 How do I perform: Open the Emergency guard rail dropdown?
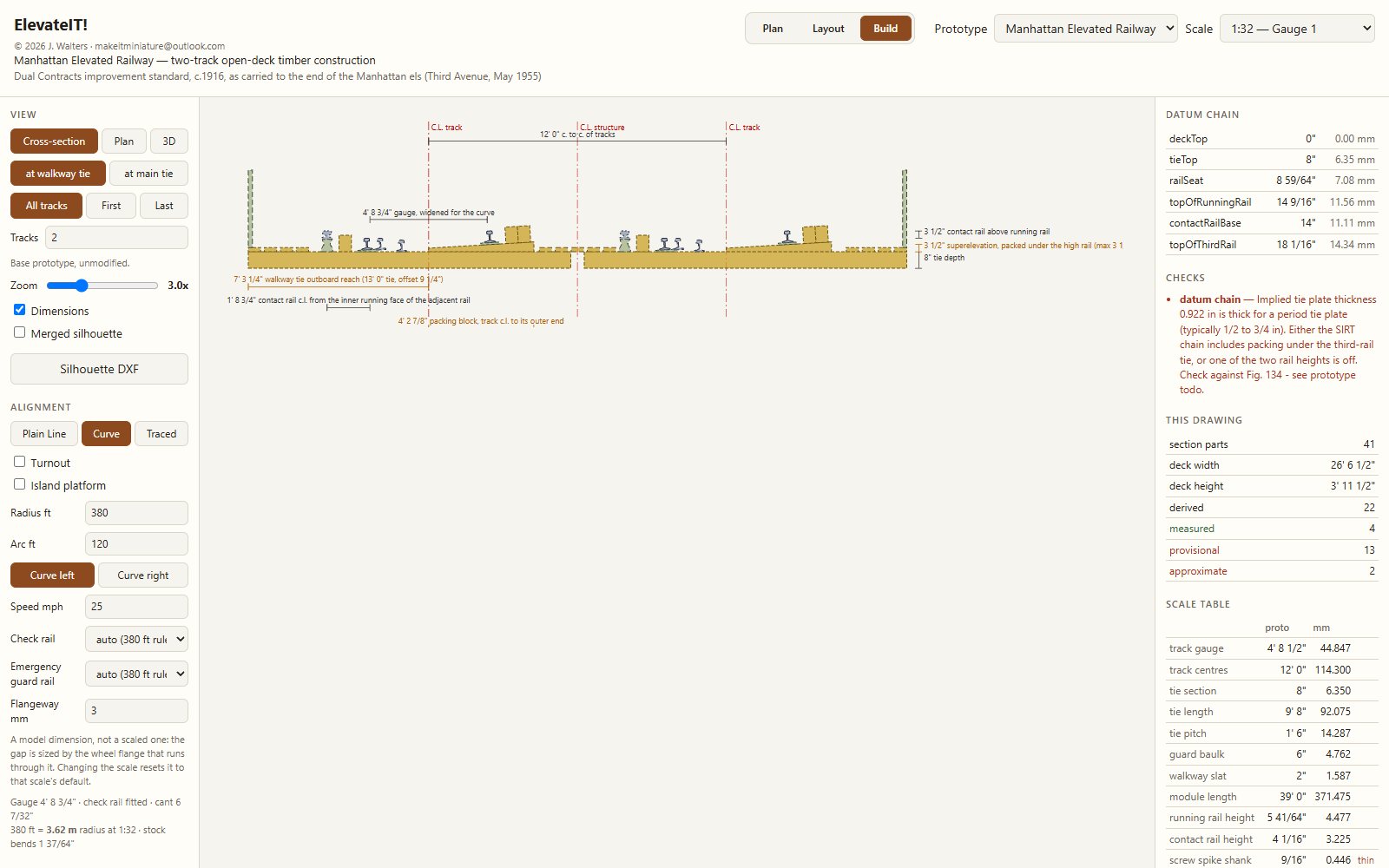coord(136,674)
